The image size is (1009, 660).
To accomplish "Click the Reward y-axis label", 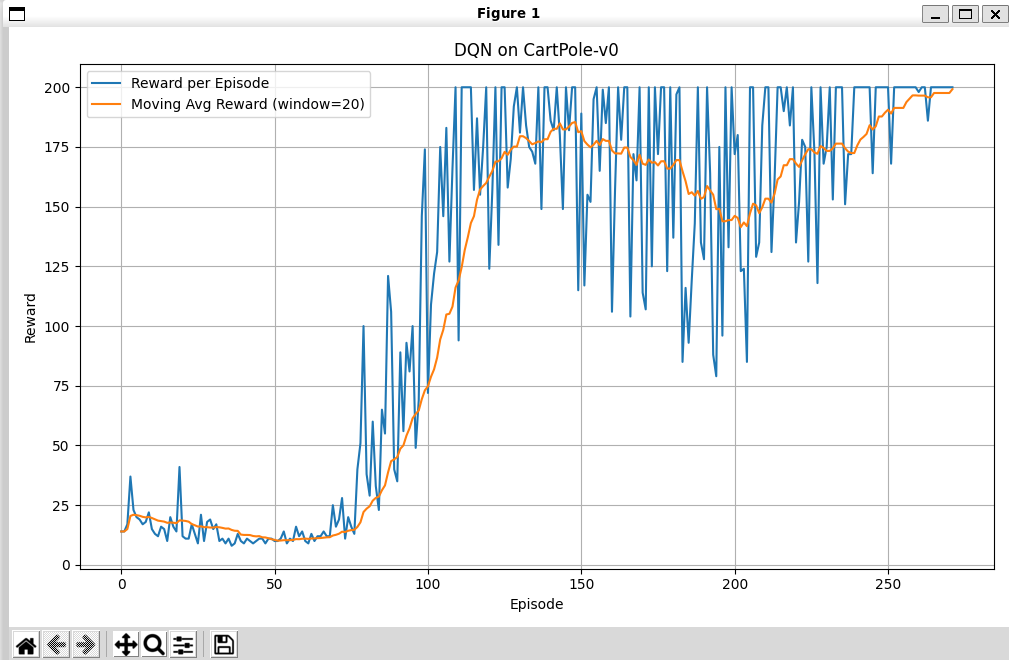I will [30, 318].
